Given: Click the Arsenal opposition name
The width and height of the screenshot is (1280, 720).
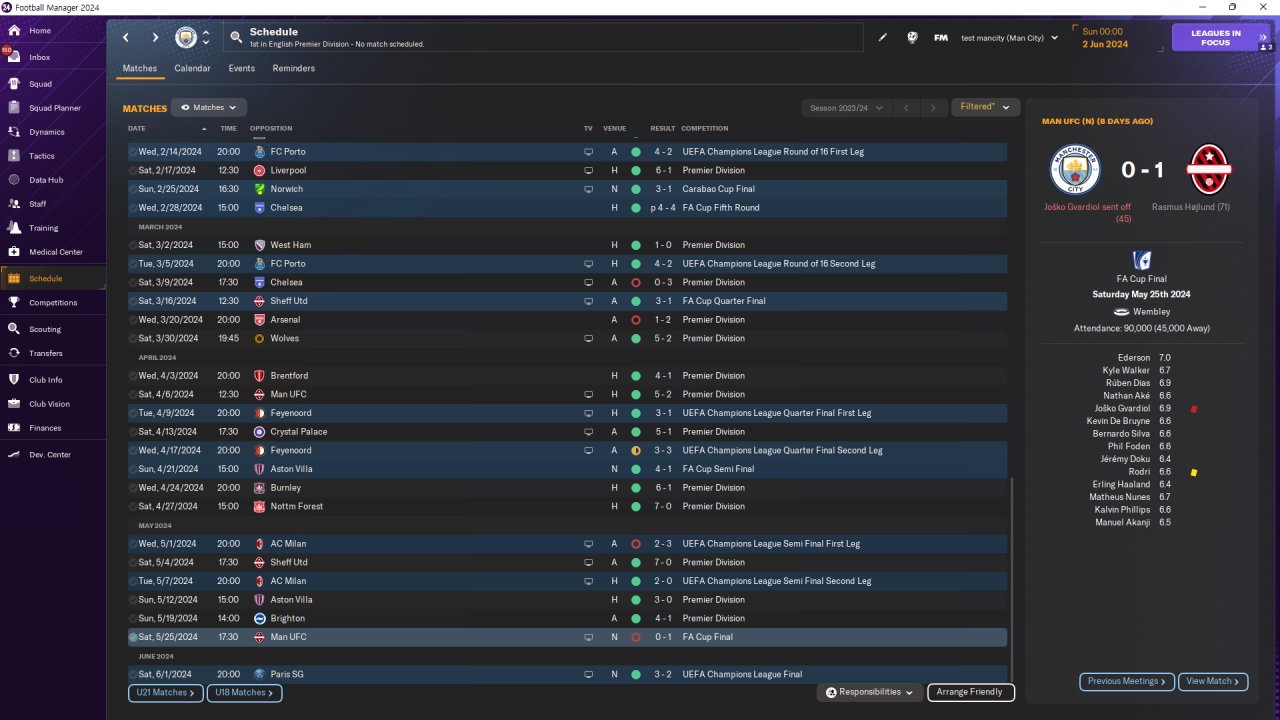Looking at the screenshot, I should click(285, 320).
